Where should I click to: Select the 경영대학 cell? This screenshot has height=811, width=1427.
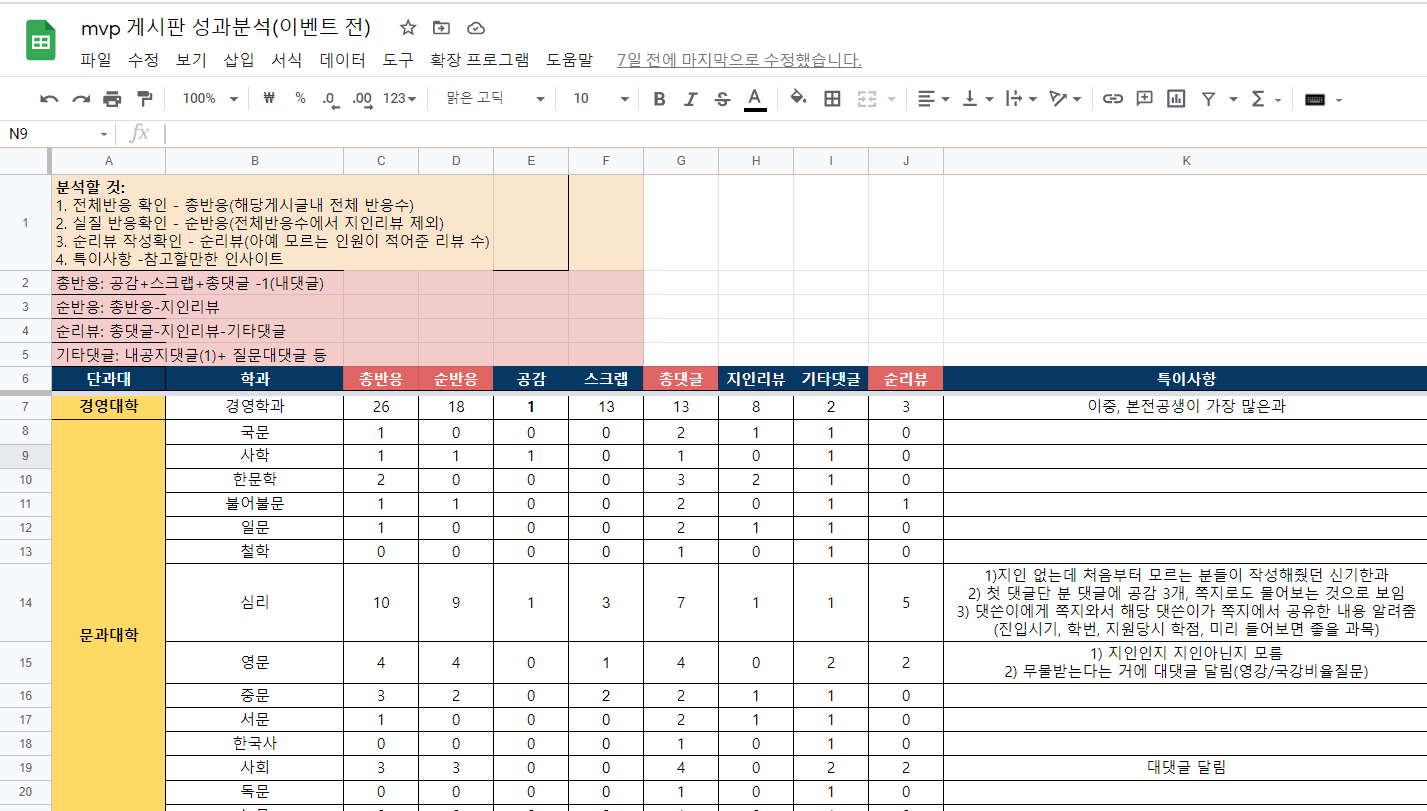click(108, 406)
